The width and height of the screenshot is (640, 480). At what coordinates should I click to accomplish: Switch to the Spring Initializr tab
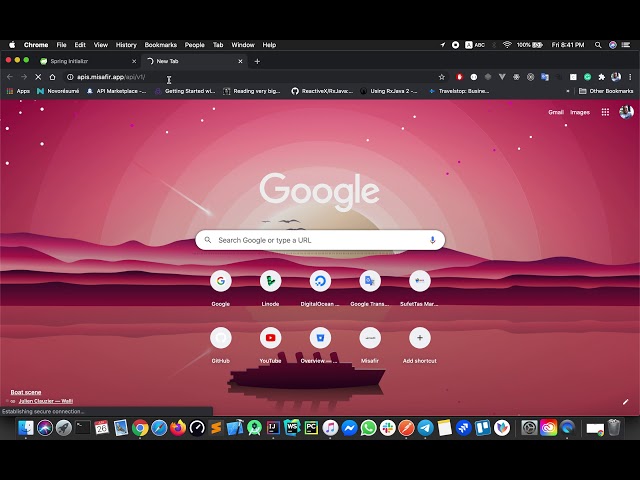88,61
